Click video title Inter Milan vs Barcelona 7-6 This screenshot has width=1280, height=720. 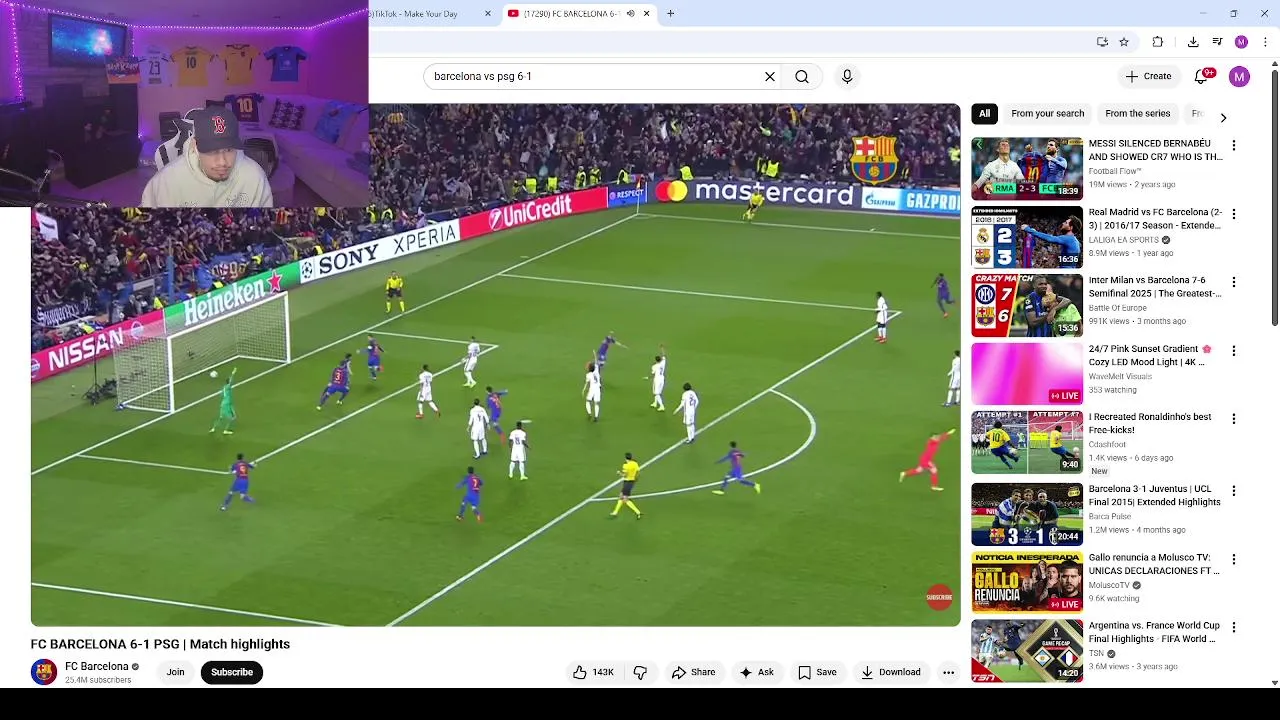click(x=1154, y=287)
